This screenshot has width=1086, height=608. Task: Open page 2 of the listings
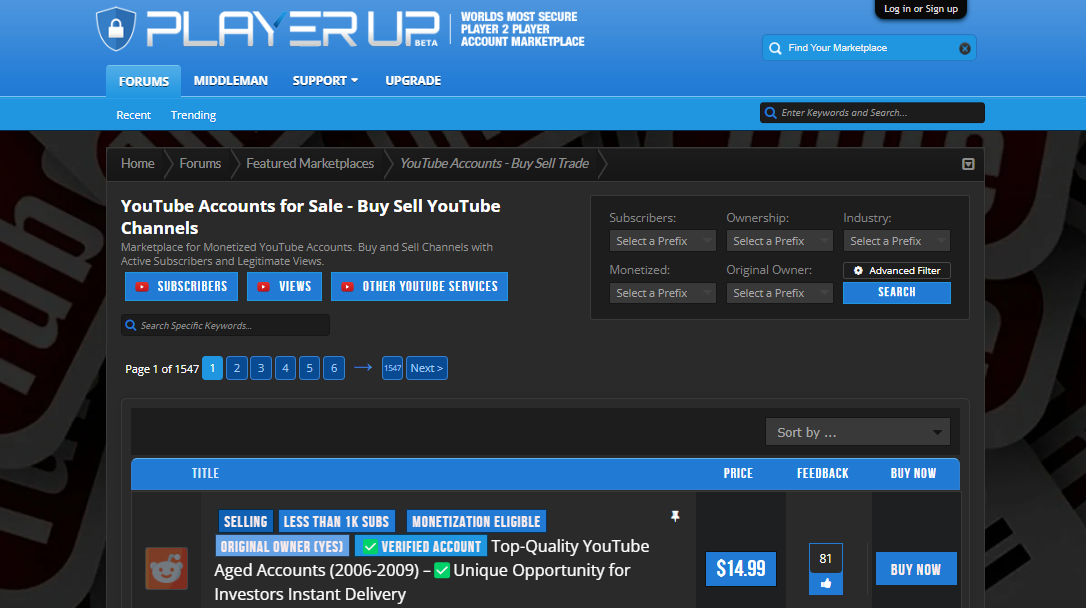pos(236,368)
